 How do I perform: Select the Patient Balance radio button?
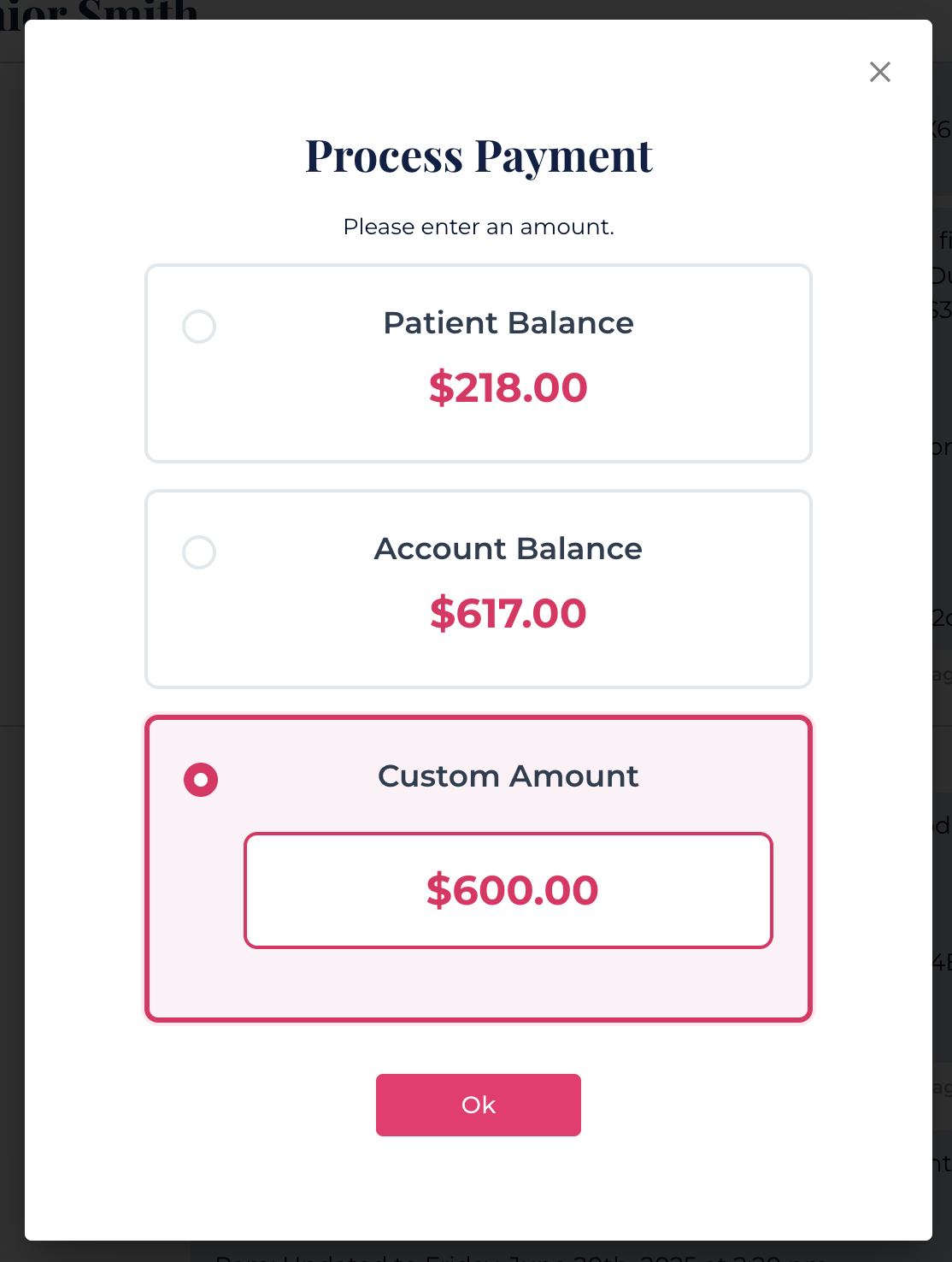click(x=199, y=327)
